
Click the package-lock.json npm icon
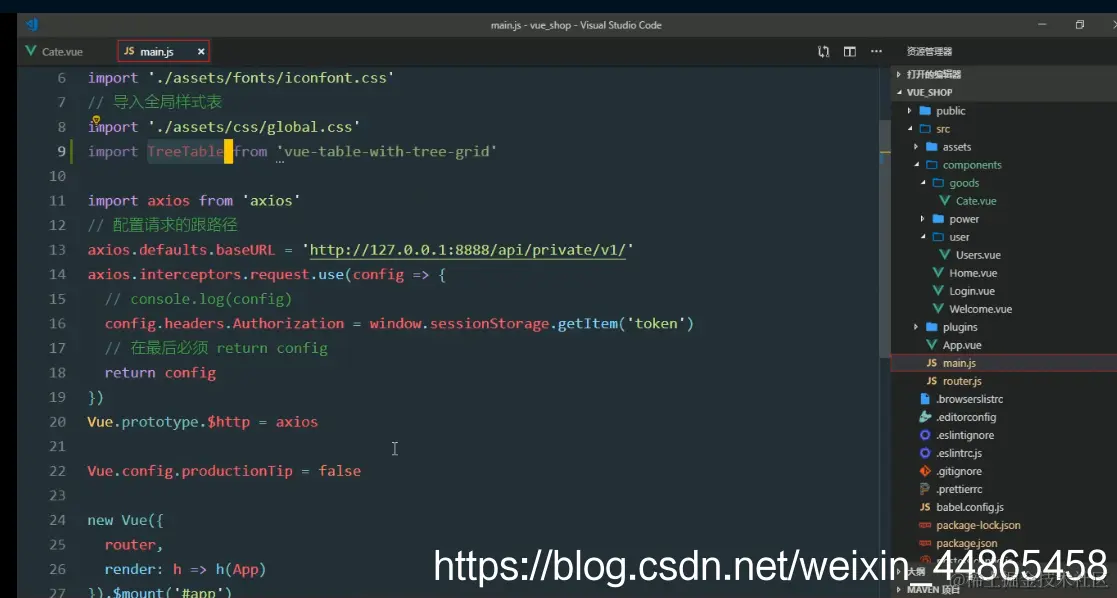point(925,525)
